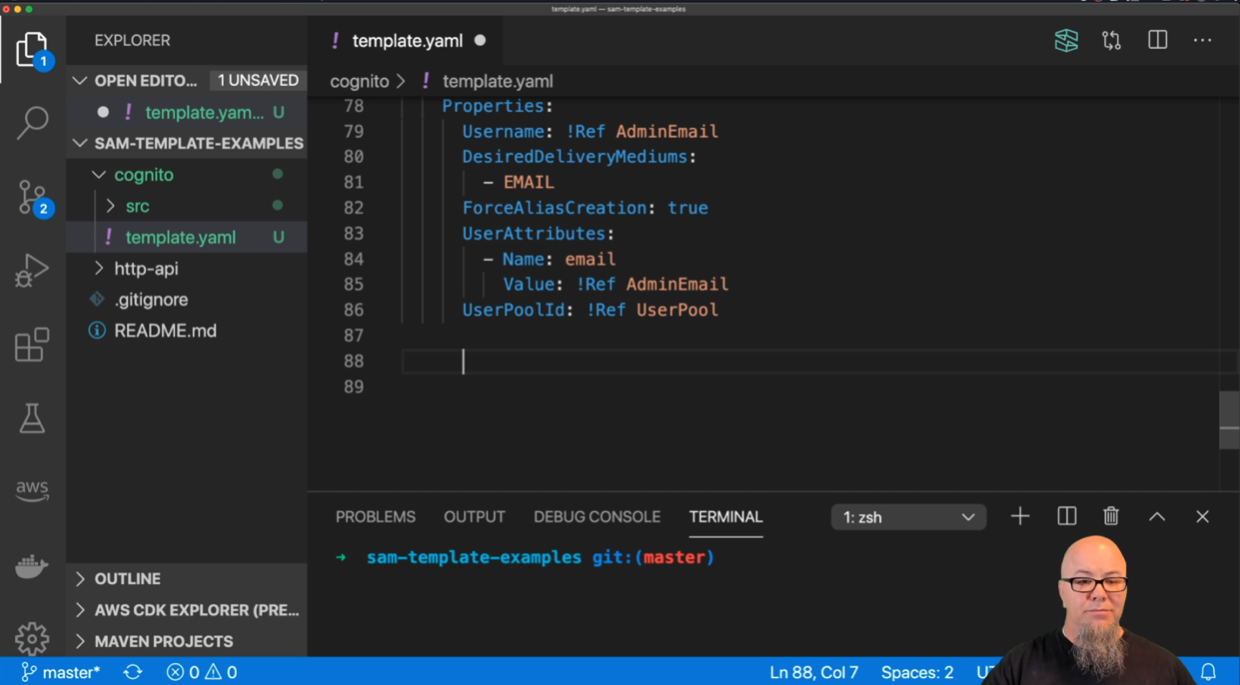Open the Docker activity bar icon
This screenshot has height=685, width=1240.
33,564
